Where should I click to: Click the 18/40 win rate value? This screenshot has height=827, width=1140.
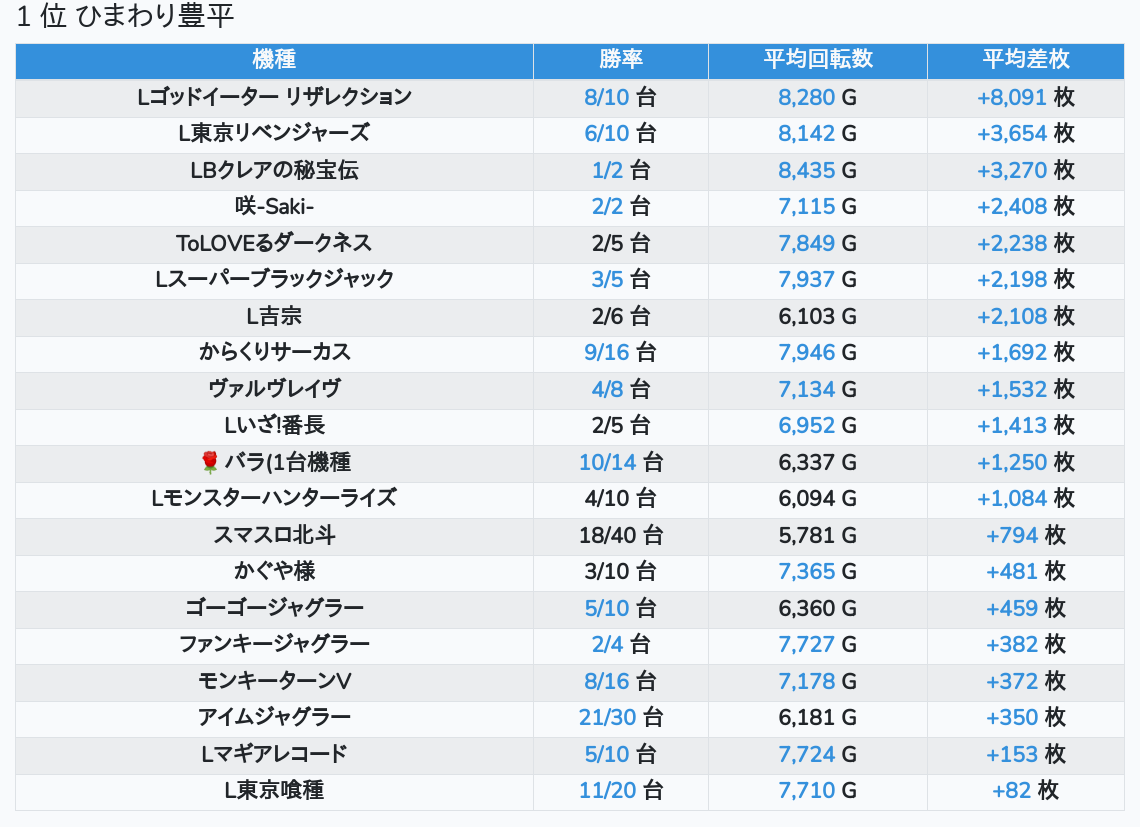click(x=607, y=535)
